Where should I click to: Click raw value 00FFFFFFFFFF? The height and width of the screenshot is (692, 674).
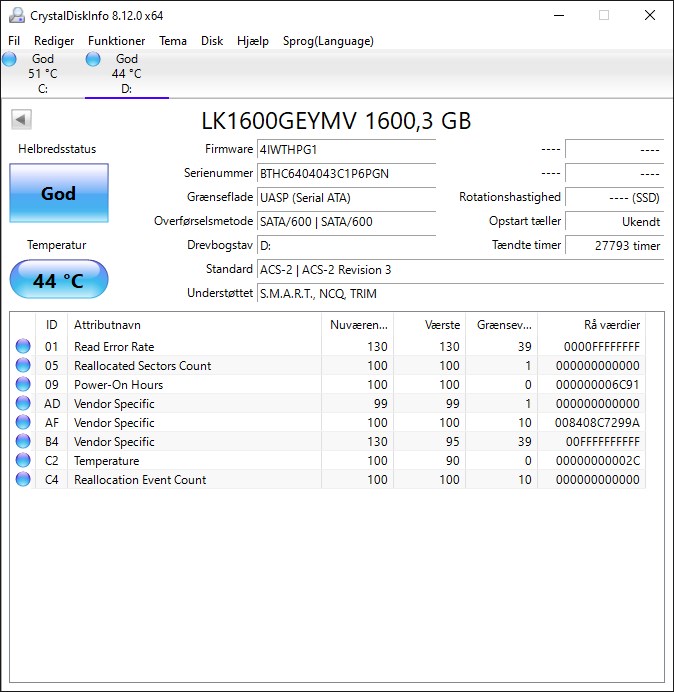point(602,441)
